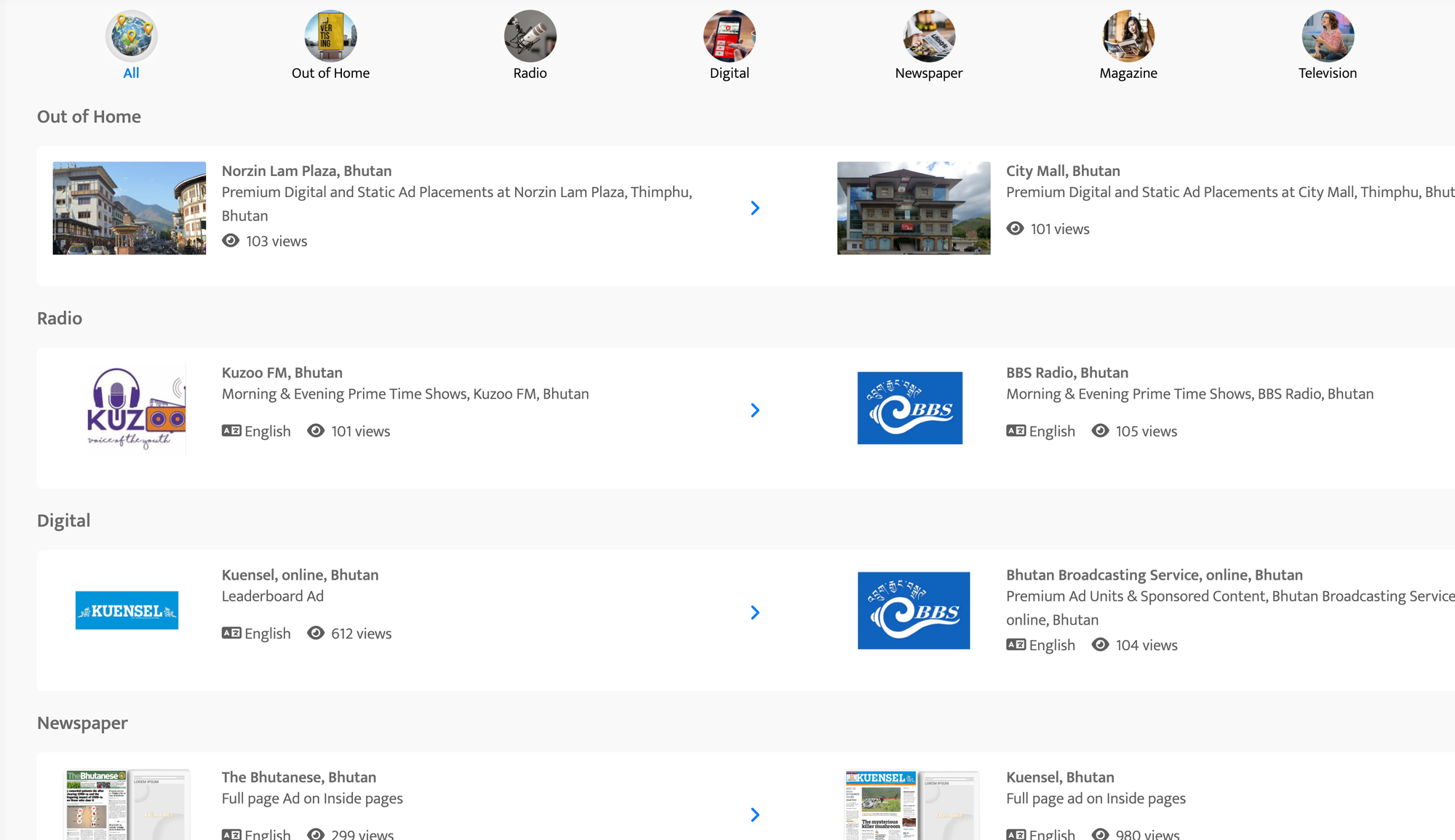This screenshot has width=1455, height=840.
Task: Click the Leaderboard Ad description text
Action: pyautogui.click(x=273, y=596)
